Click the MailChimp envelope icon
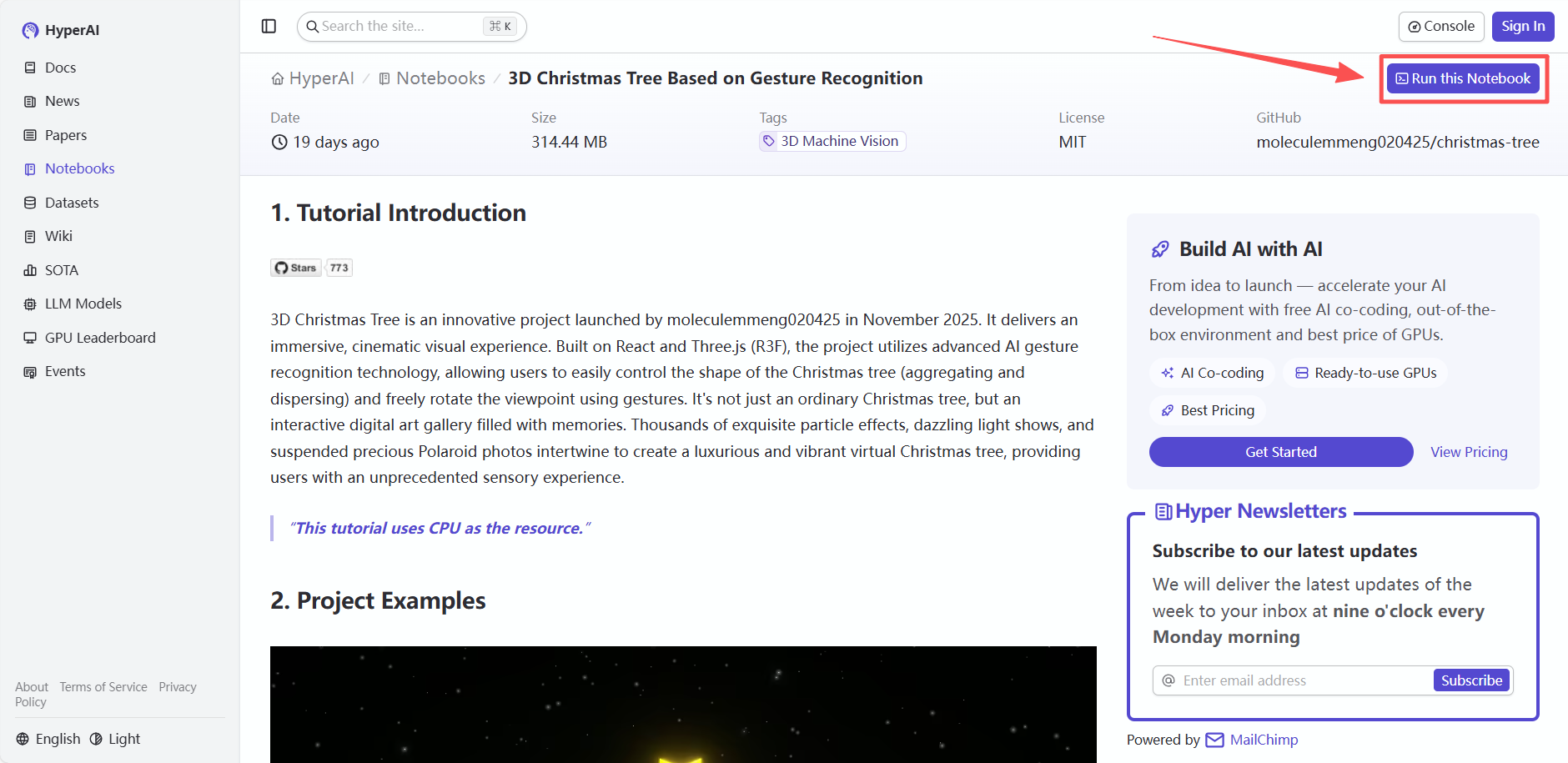The width and height of the screenshot is (1568, 763). pyautogui.click(x=1214, y=740)
